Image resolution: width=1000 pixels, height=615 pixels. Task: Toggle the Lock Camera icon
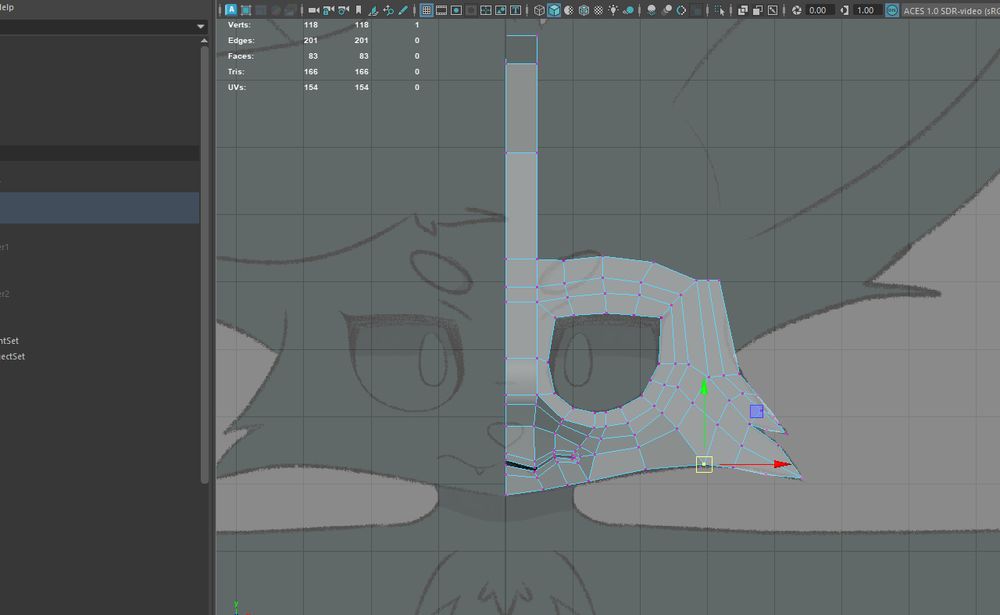click(x=328, y=10)
